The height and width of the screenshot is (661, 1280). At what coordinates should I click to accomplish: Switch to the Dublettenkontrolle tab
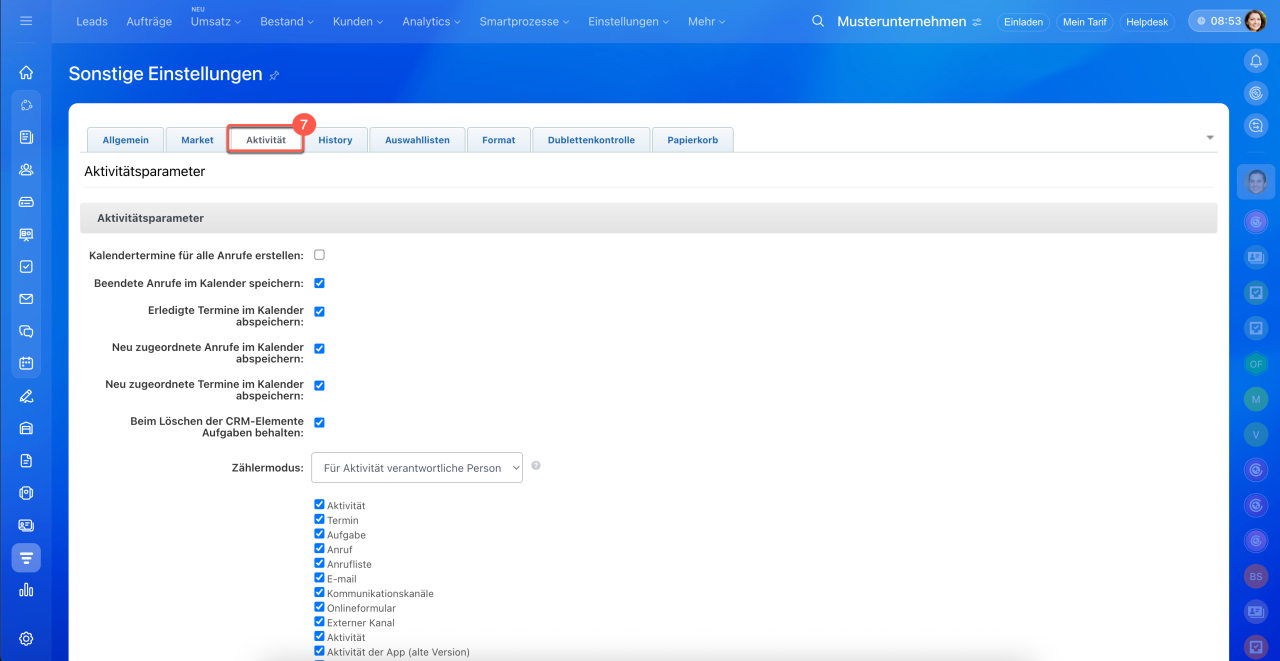(591, 140)
